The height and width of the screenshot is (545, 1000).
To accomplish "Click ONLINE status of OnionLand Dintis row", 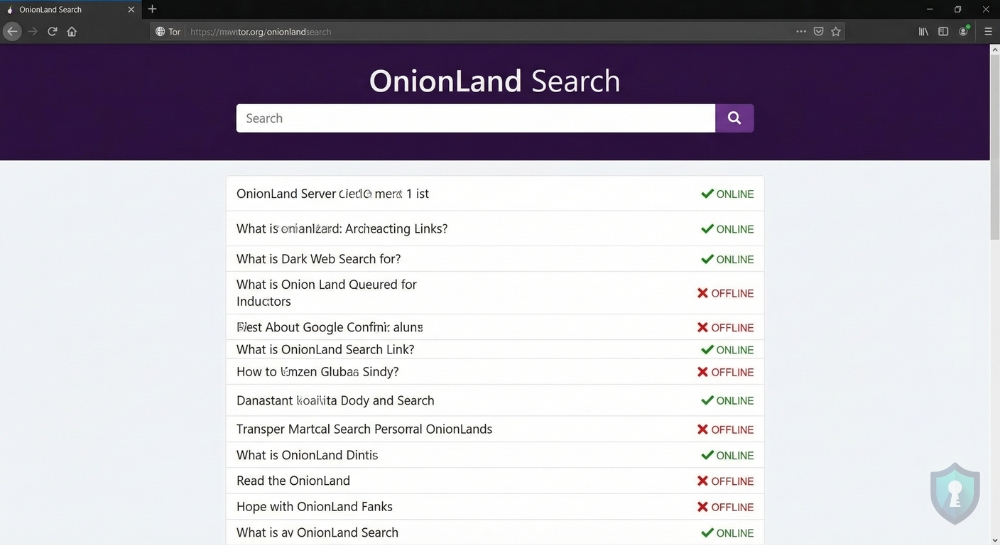I will tap(727, 456).
